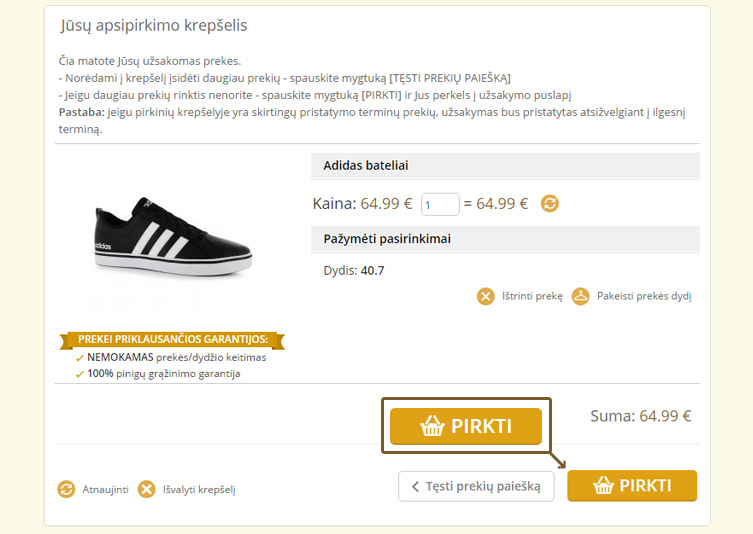
Task: Click the basket icon on the bottom-right PIRKTI button
Action: 603,486
